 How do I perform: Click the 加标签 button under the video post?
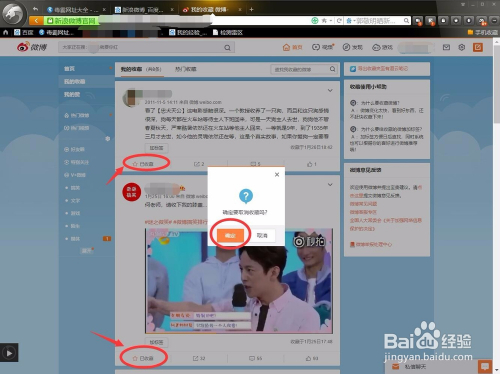(x=156, y=342)
